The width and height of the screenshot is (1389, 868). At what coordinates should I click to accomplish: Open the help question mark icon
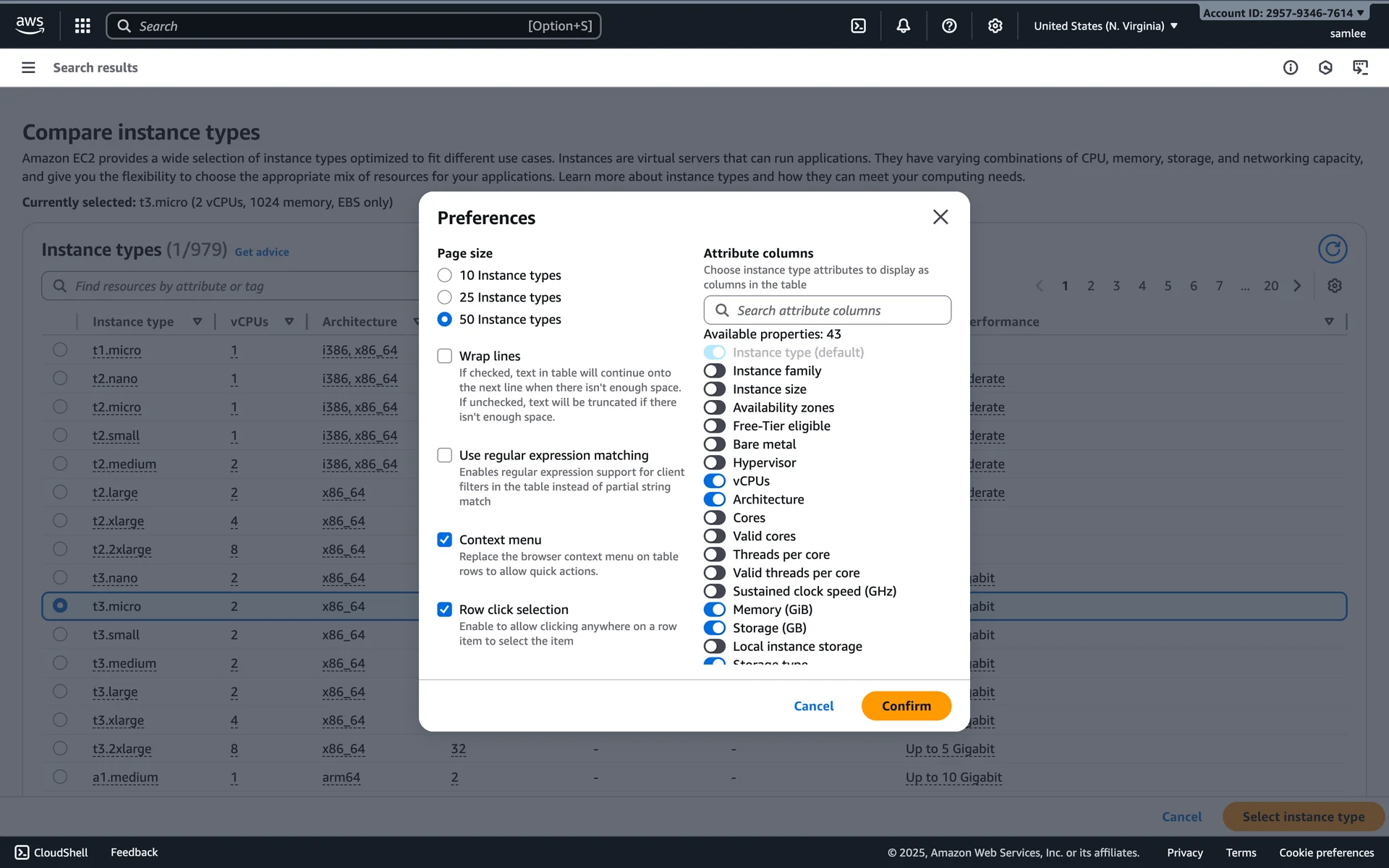(x=949, y=26)
